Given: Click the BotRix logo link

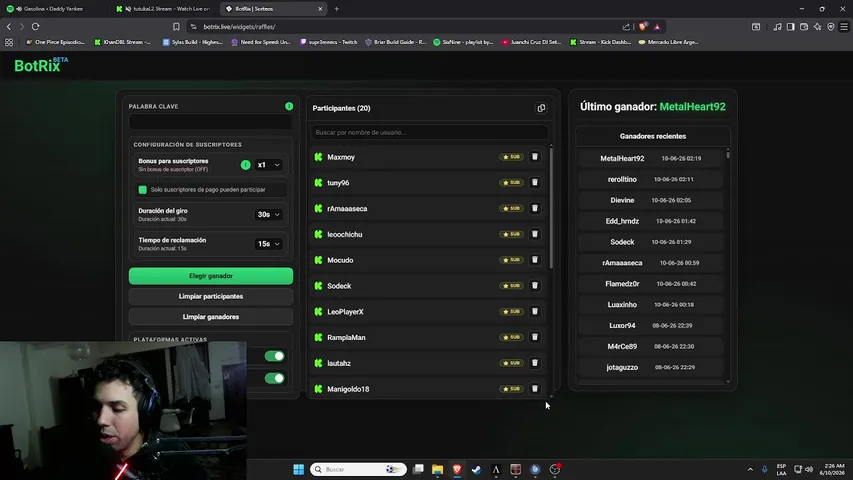Looking at the screenshot, I should tap(40, 65).
